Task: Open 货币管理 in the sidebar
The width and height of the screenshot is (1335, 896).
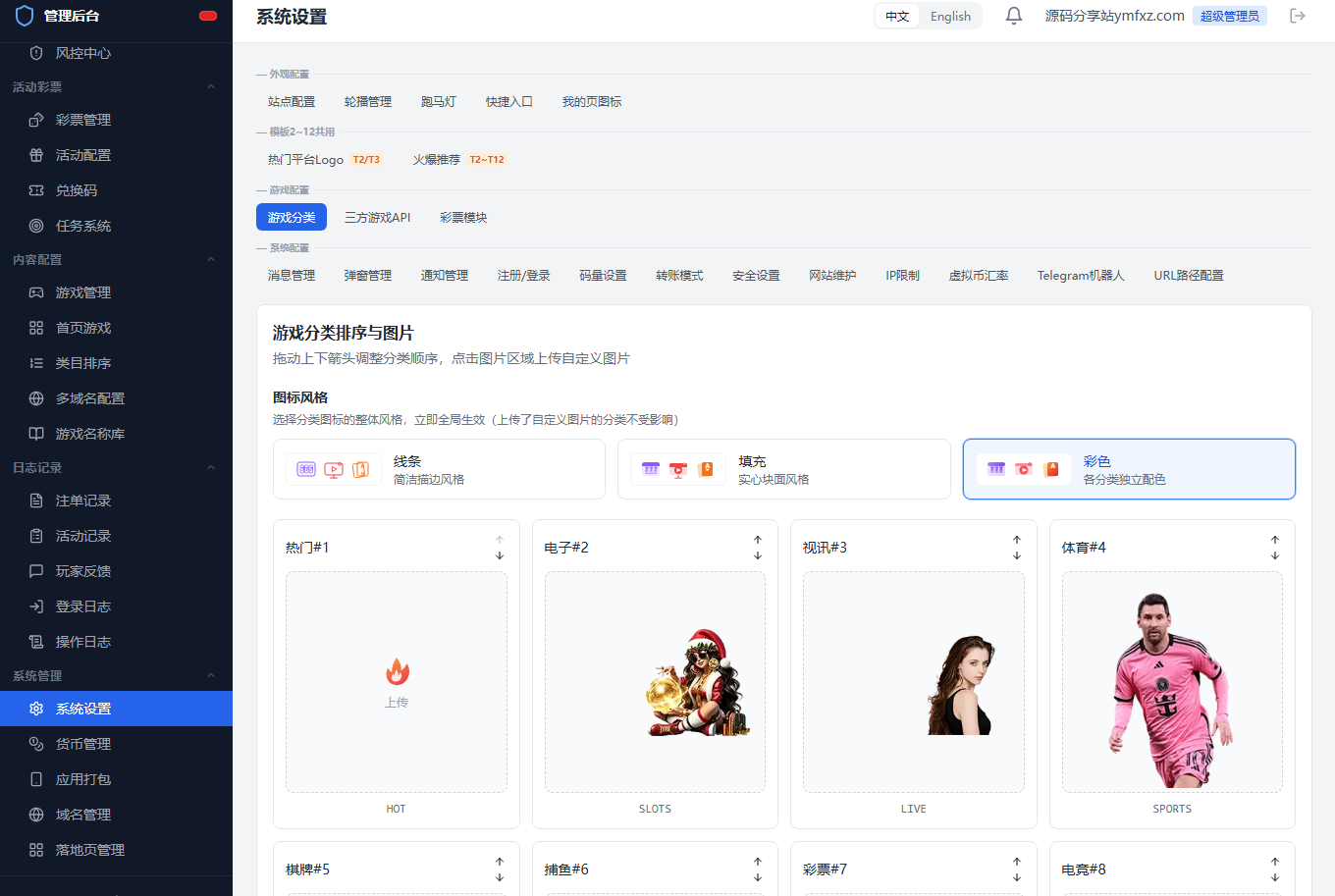Action: (116, 744)
